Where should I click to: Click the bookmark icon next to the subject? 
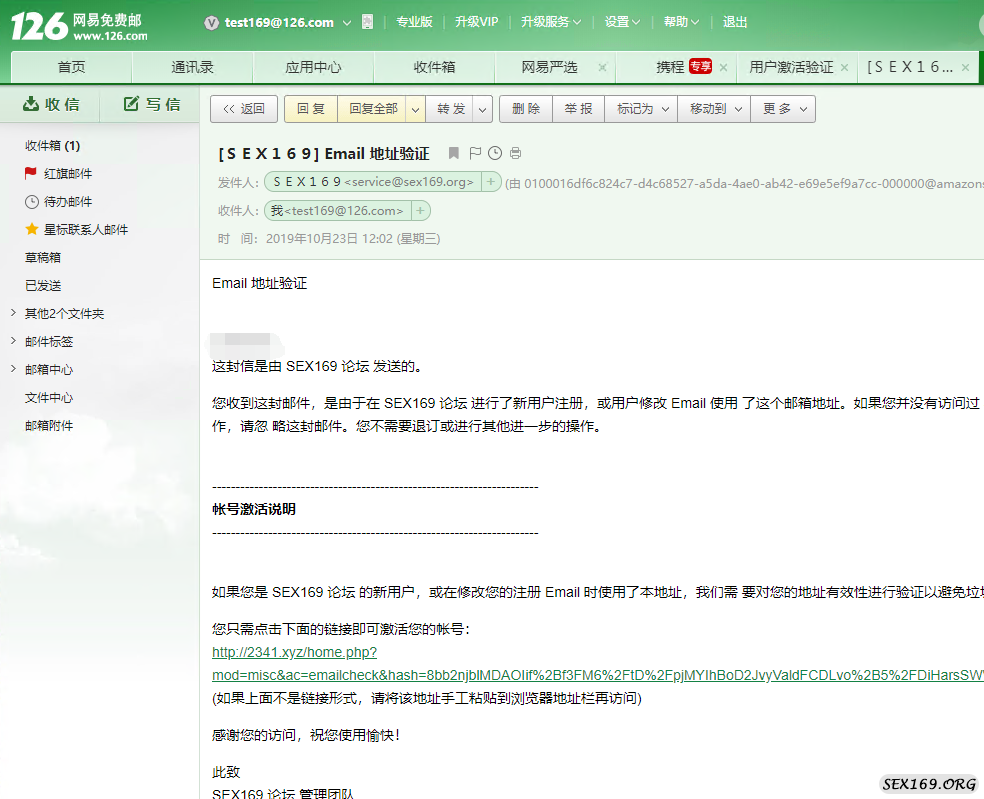pos(454,153)
